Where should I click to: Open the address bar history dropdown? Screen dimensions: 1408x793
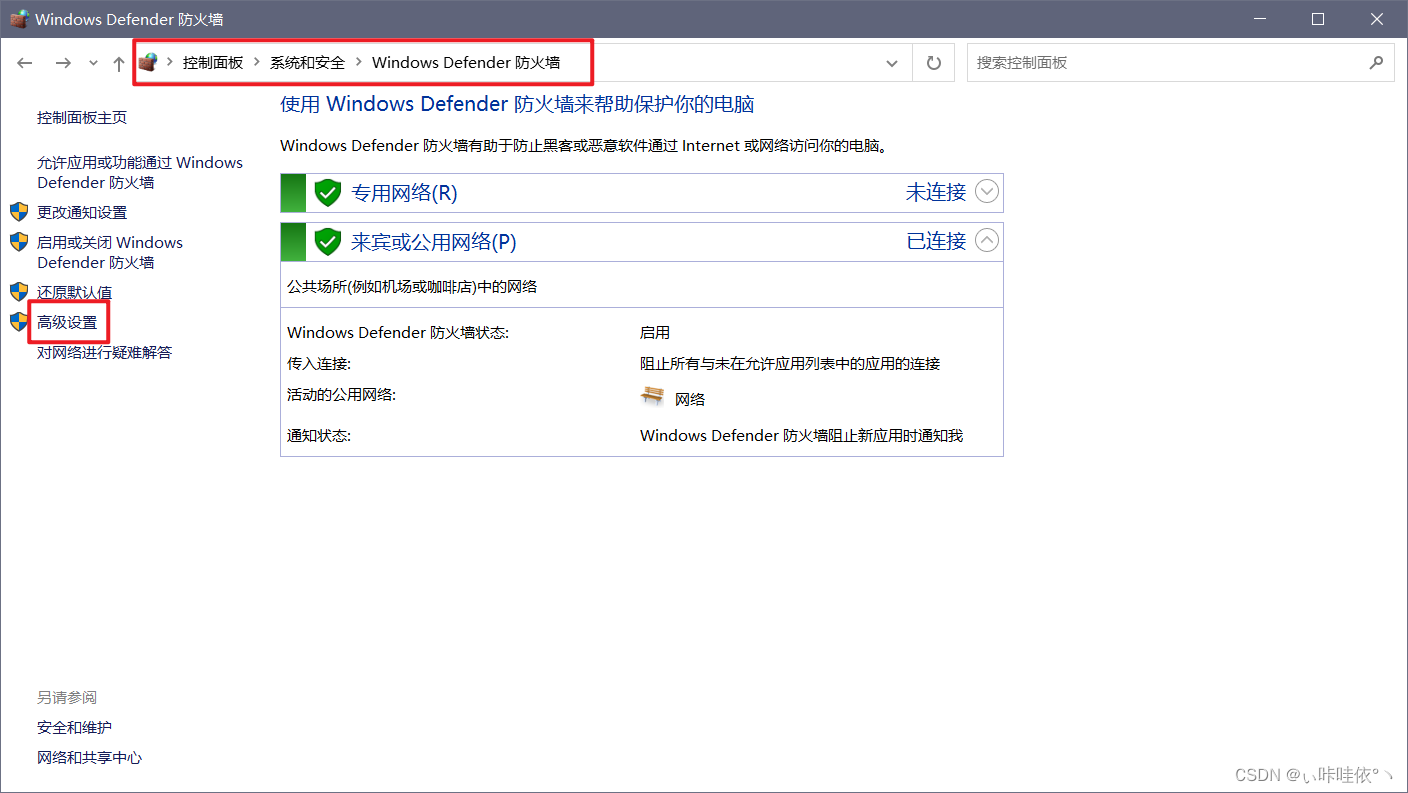(x=892, y=63)
